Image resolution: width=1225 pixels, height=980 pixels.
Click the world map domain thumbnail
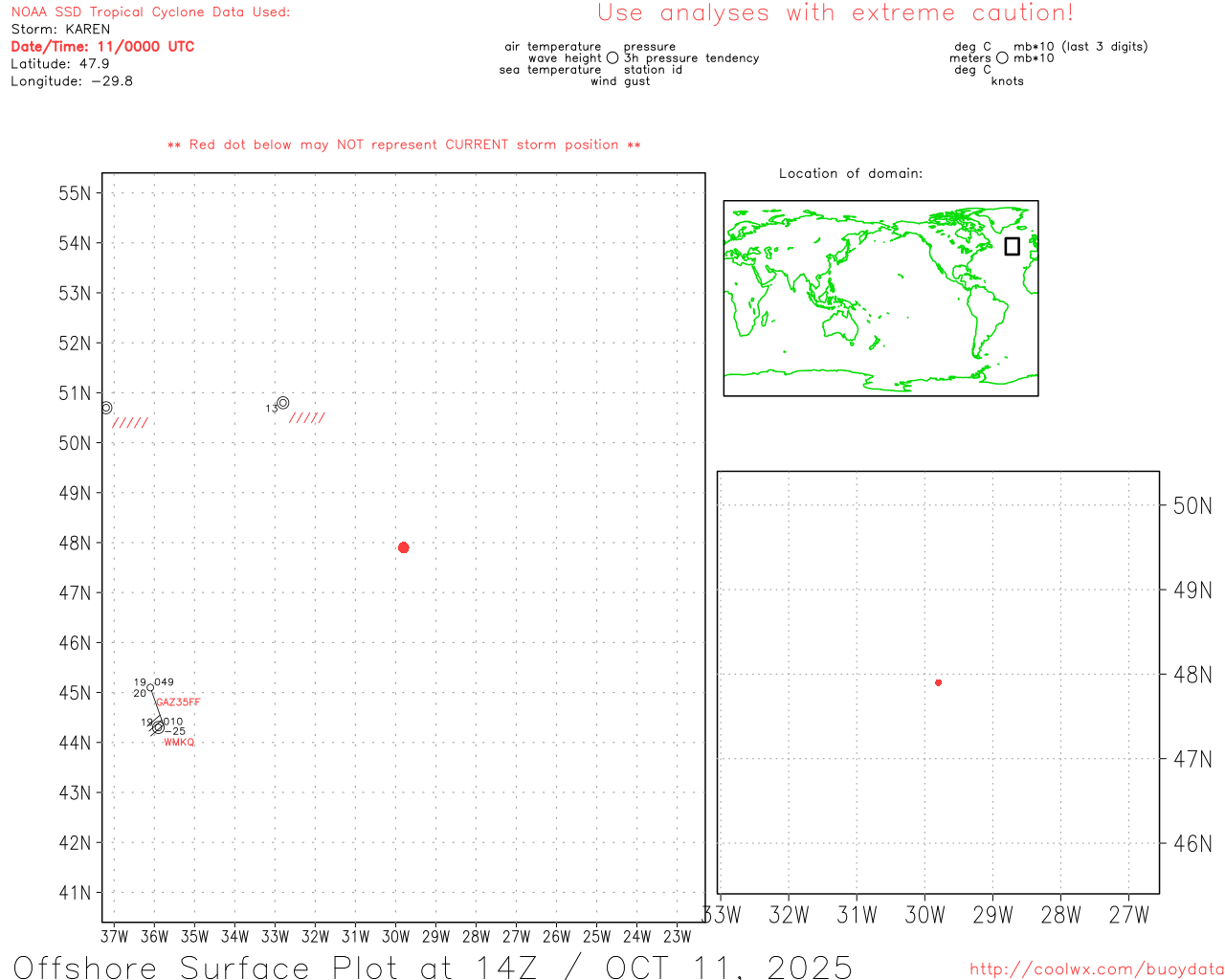tap(880, 299)
